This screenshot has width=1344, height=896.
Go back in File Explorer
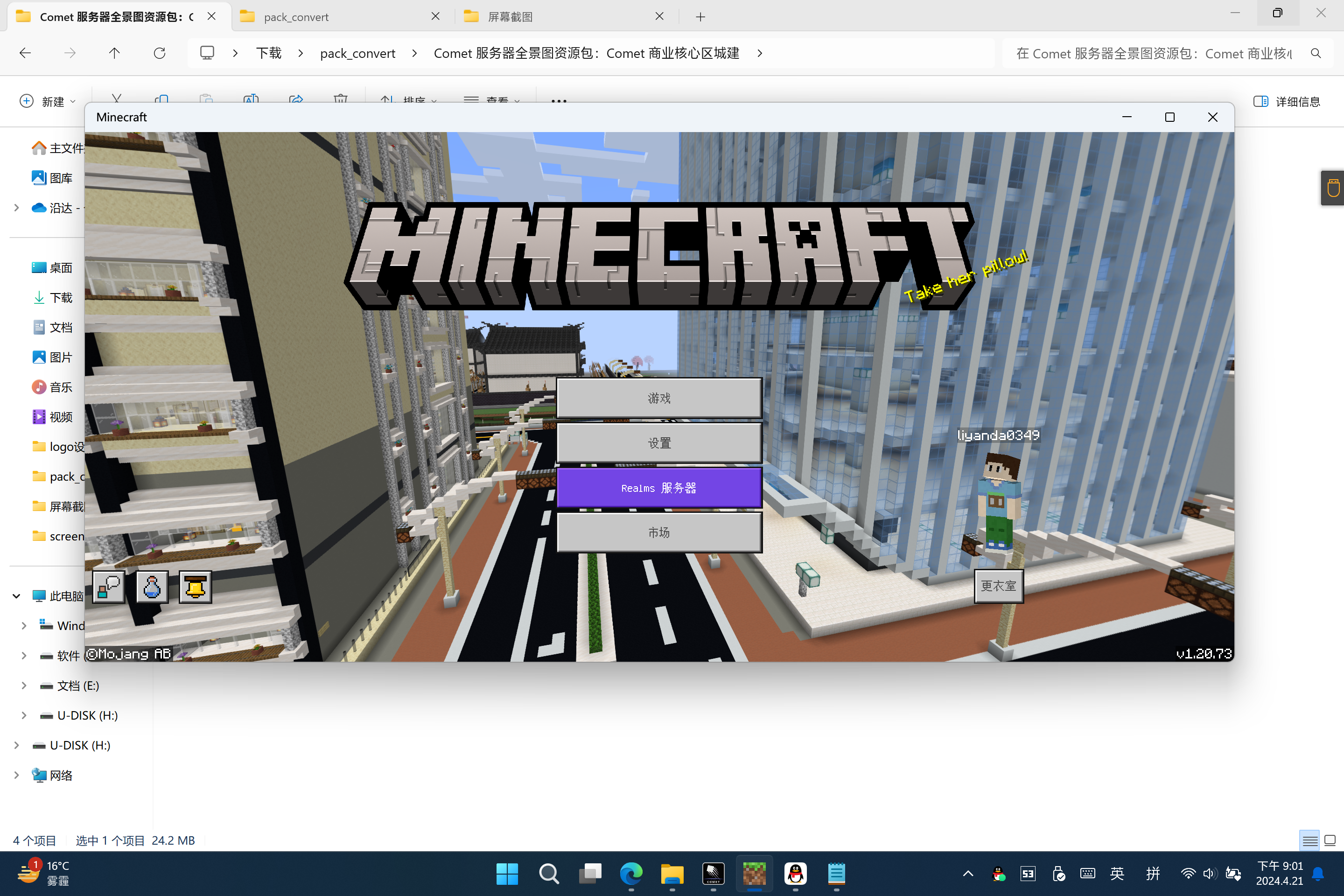click(x=25, y=53)
